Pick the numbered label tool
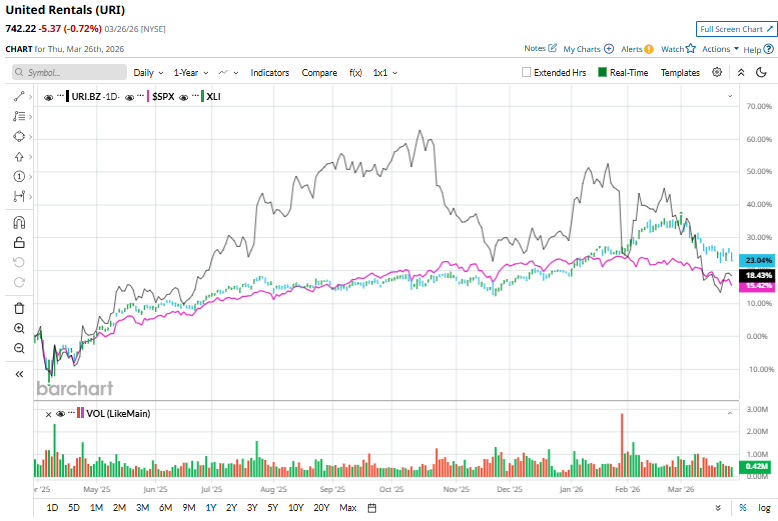The image size is (778, 521). point(19,177)
